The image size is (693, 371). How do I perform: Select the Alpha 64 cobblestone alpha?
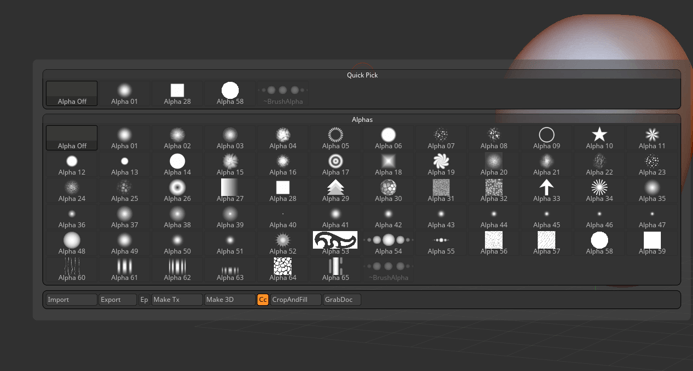[x=283, y=270]
